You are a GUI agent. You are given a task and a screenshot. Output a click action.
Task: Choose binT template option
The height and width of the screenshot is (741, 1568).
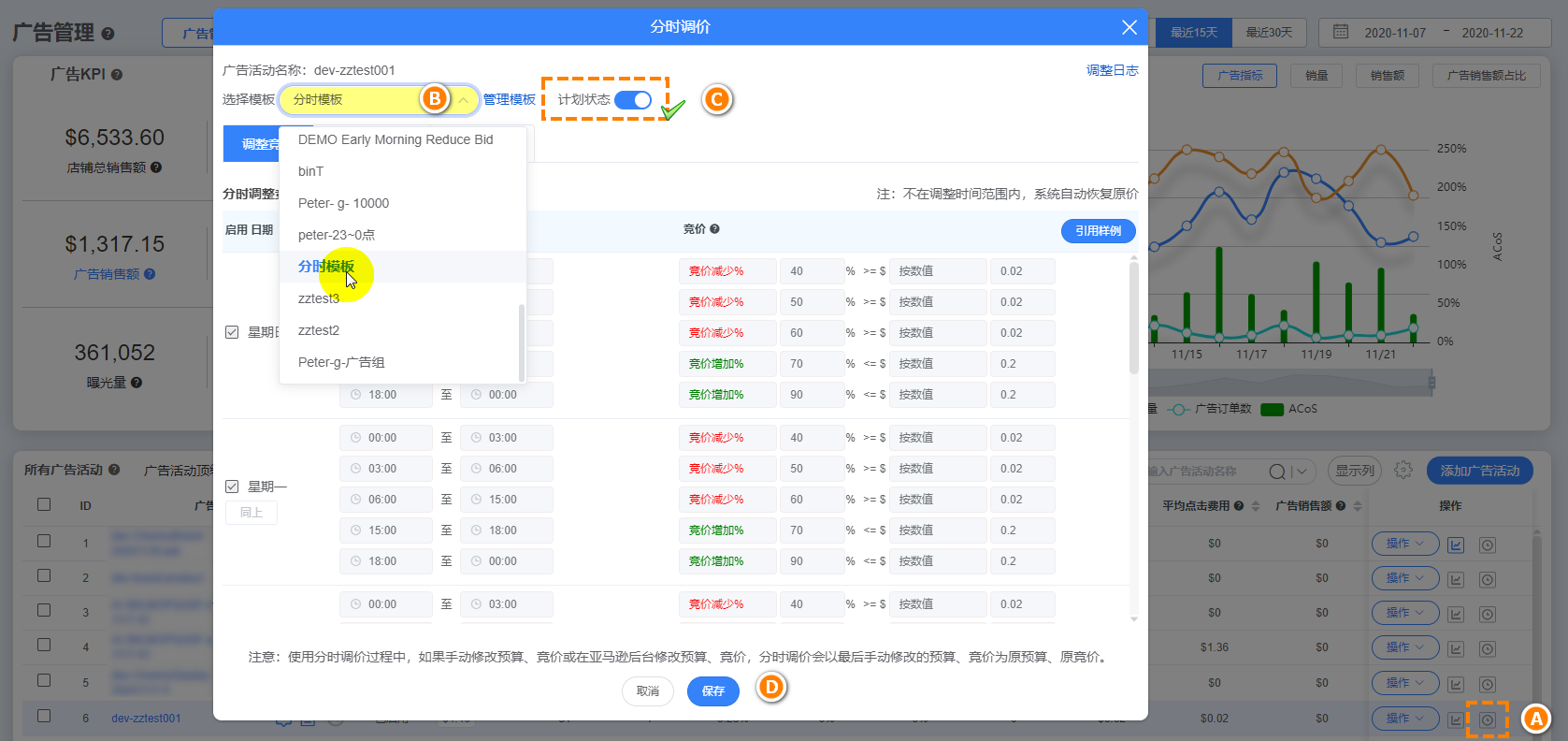pos(403,171)
